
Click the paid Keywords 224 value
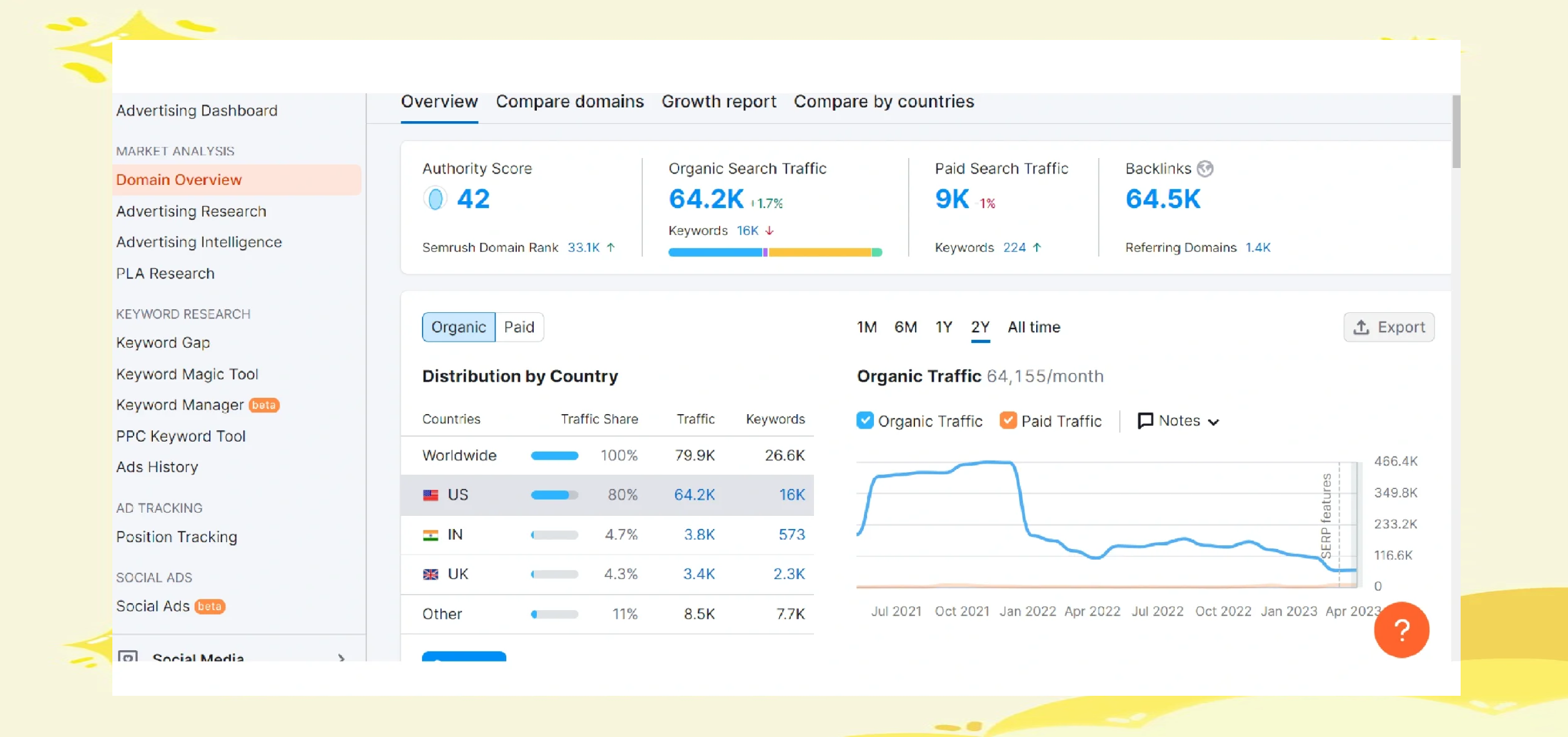pos(1014,247)
